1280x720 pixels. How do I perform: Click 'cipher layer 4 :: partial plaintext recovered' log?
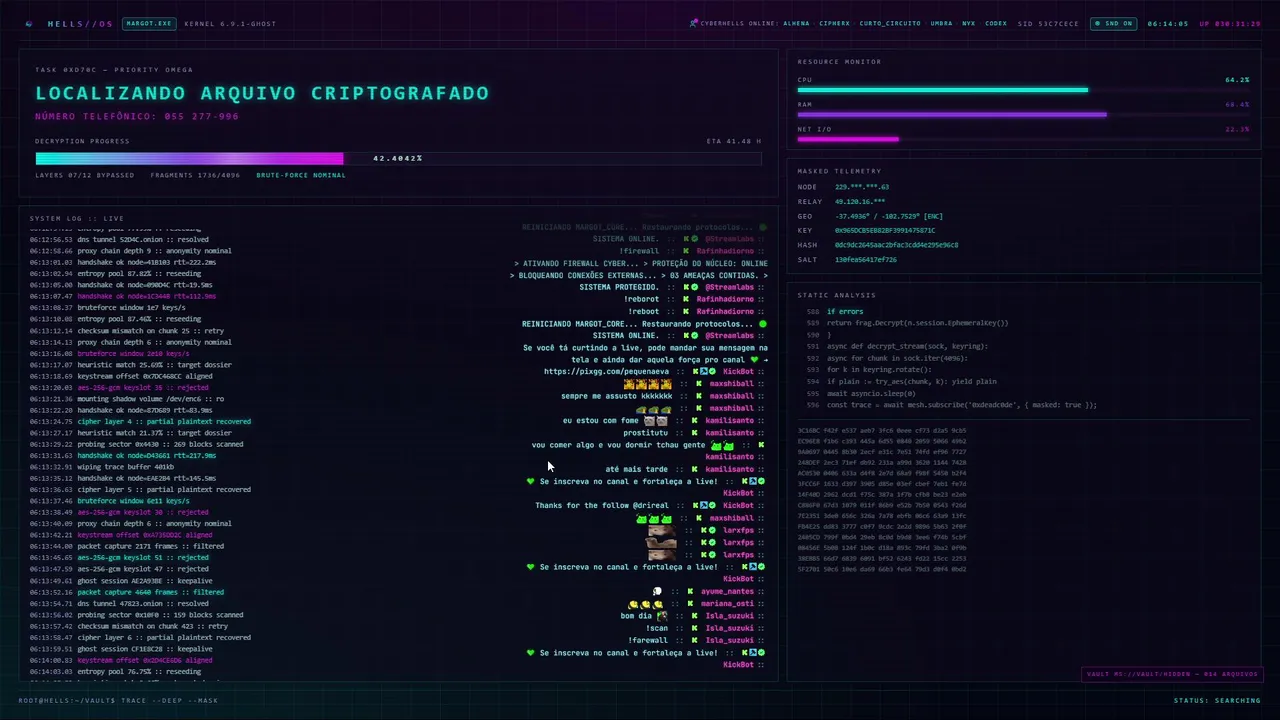pos(164,421)
